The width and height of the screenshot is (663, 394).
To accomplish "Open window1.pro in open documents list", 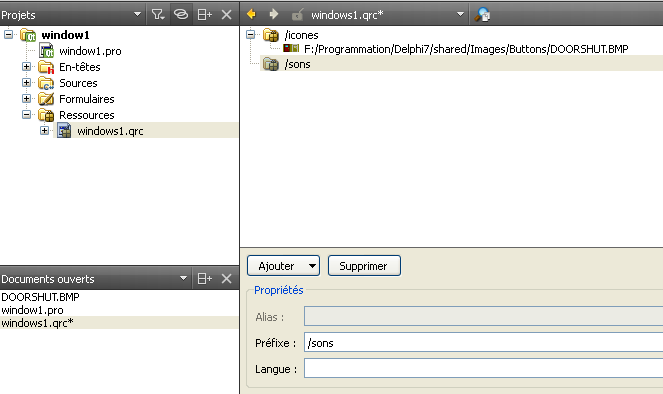I will pyautogui.click(x=33, y=310).
